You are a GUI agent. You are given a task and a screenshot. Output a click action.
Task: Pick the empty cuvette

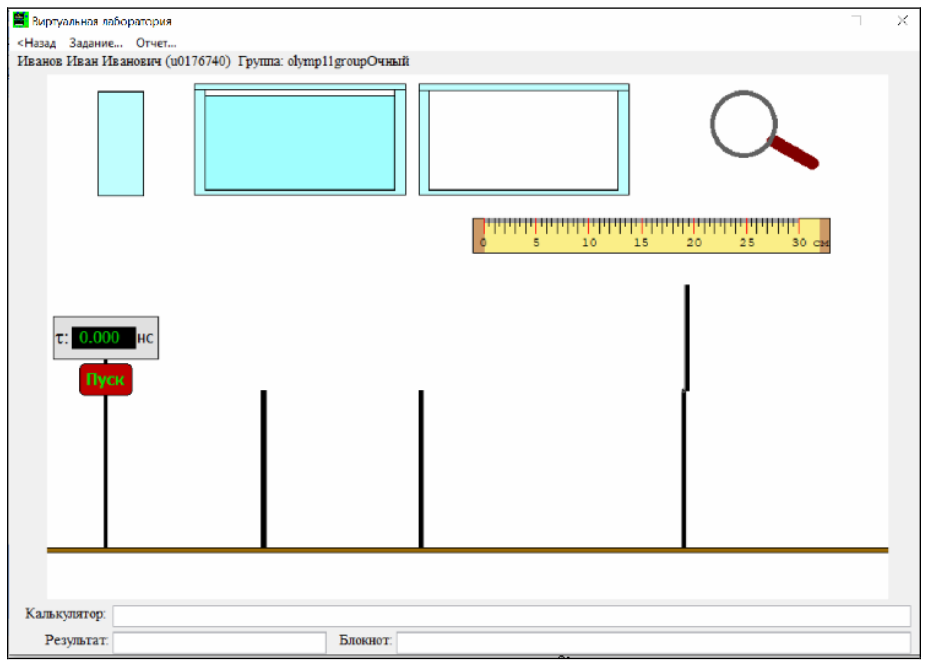(x=524, y=140)
